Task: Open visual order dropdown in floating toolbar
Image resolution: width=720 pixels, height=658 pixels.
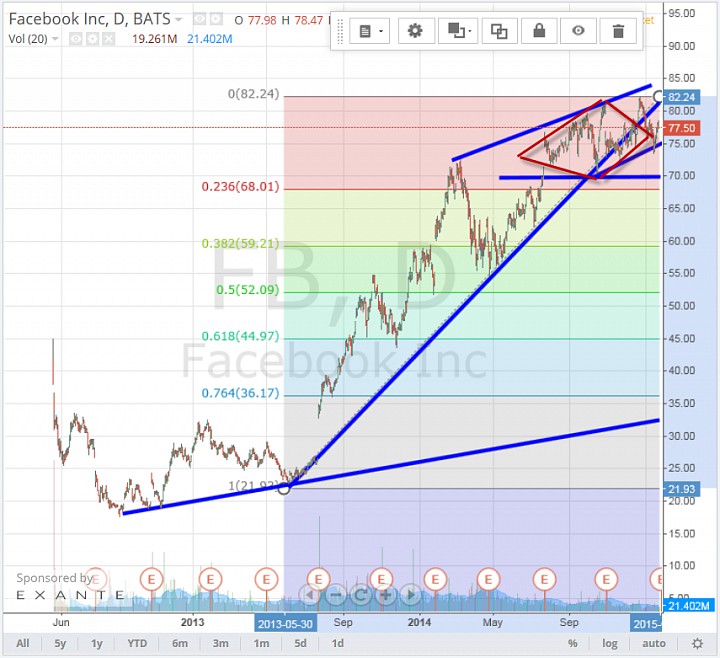Action: point(458,31)
